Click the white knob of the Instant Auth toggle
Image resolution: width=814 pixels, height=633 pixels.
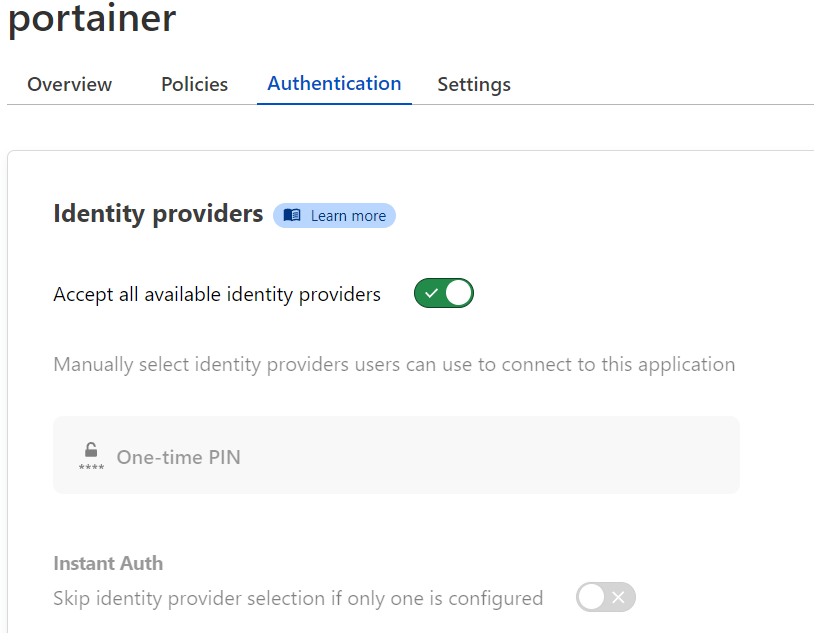tap(592, 598)
